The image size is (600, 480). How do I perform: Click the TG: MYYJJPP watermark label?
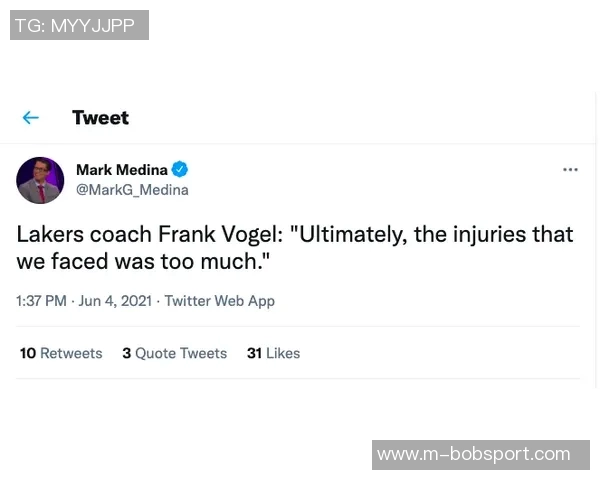pos(79,25)
